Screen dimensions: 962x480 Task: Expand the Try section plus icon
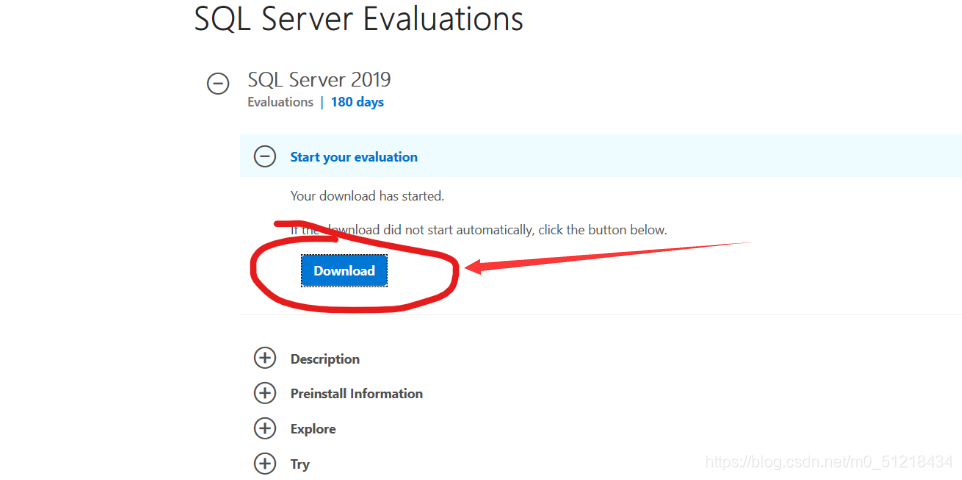click(x=265, y=463)
